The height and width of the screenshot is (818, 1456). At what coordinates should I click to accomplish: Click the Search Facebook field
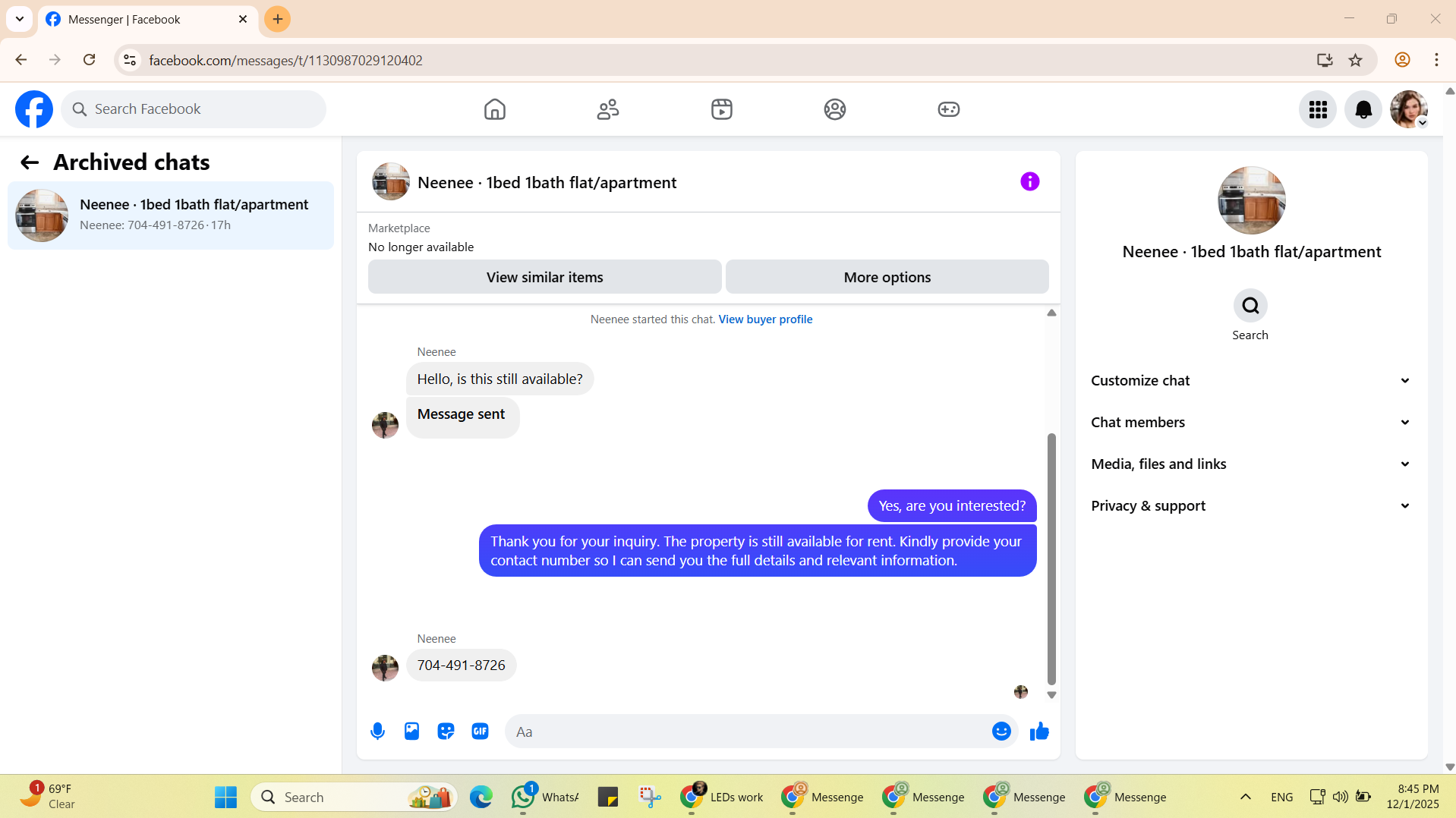coord(194,109)
